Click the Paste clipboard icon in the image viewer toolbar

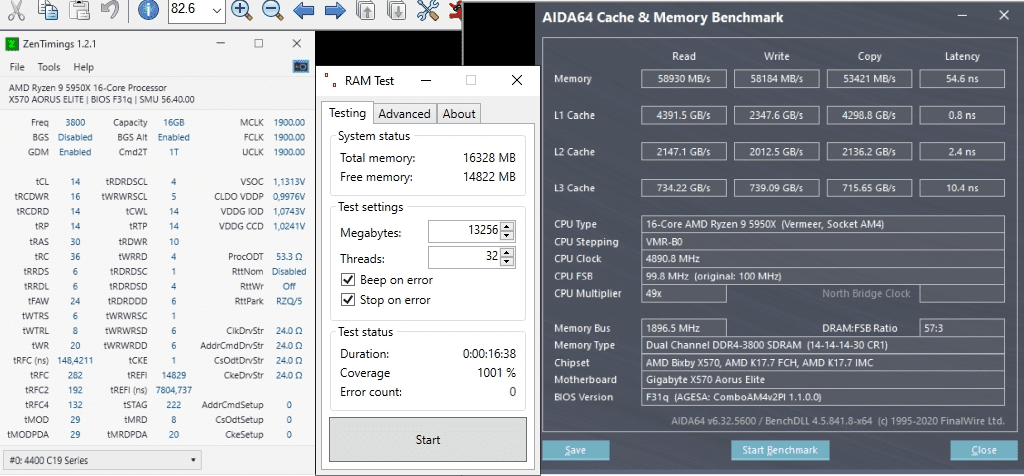pyautogui.click(x=78, y=9)
